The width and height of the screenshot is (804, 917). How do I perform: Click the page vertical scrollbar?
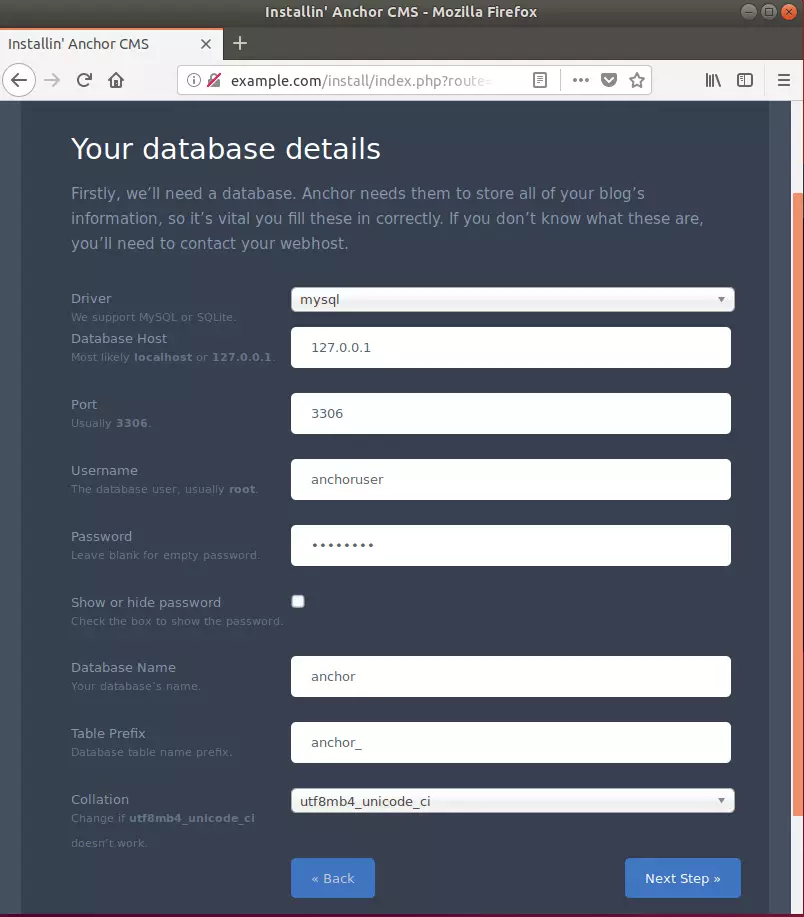tap(798, 503)
